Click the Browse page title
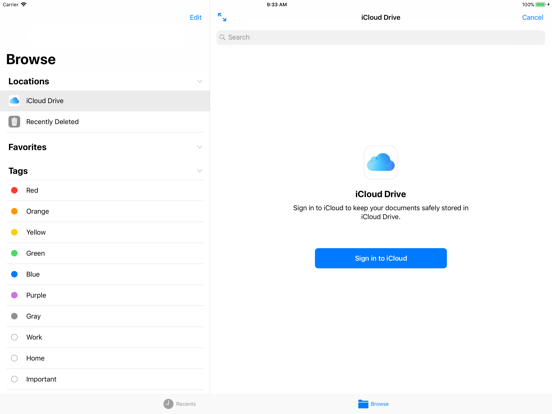The width and height of the screenshot is (552, 414). tap(31, 59)
